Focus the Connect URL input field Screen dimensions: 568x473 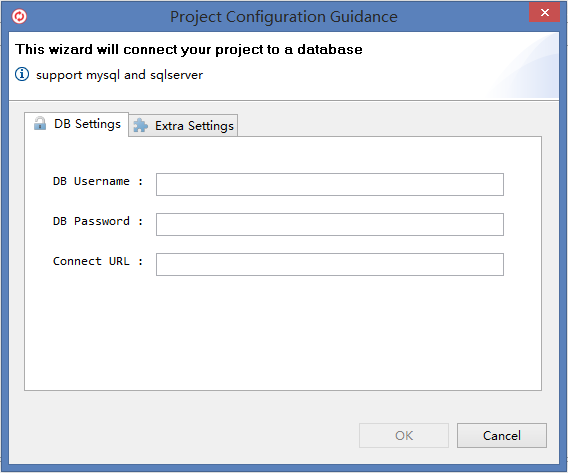point(330,264)
